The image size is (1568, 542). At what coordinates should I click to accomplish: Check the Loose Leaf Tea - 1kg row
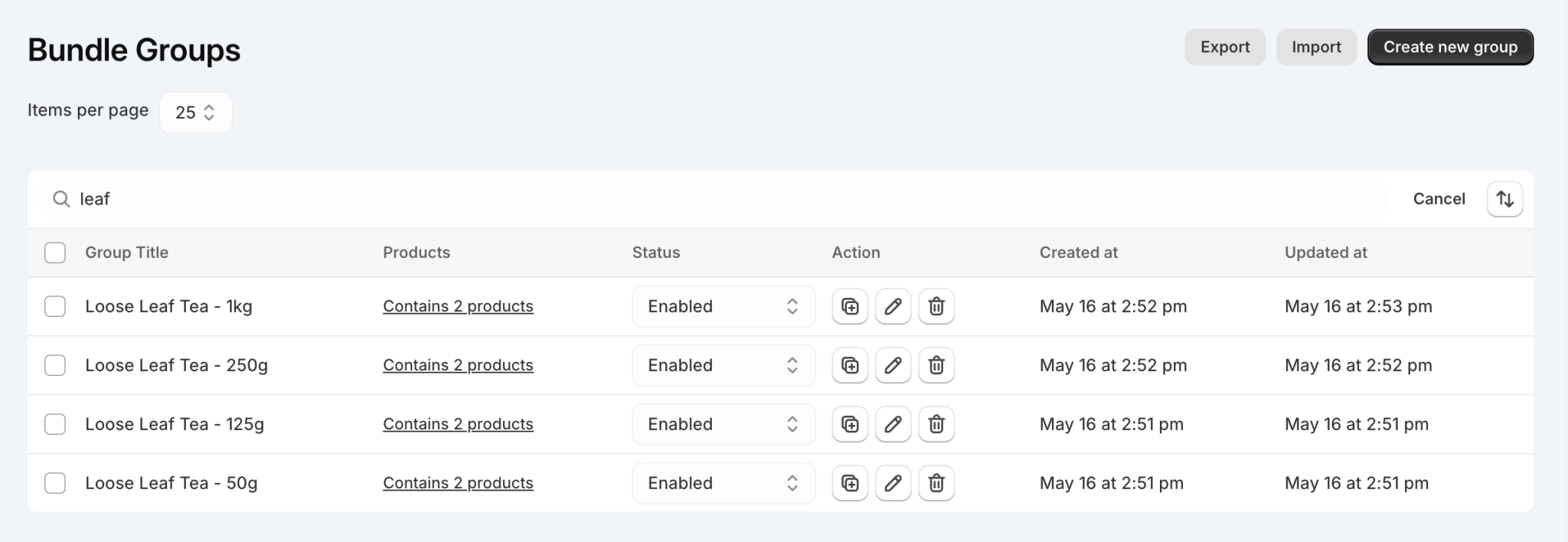(55, 306)
